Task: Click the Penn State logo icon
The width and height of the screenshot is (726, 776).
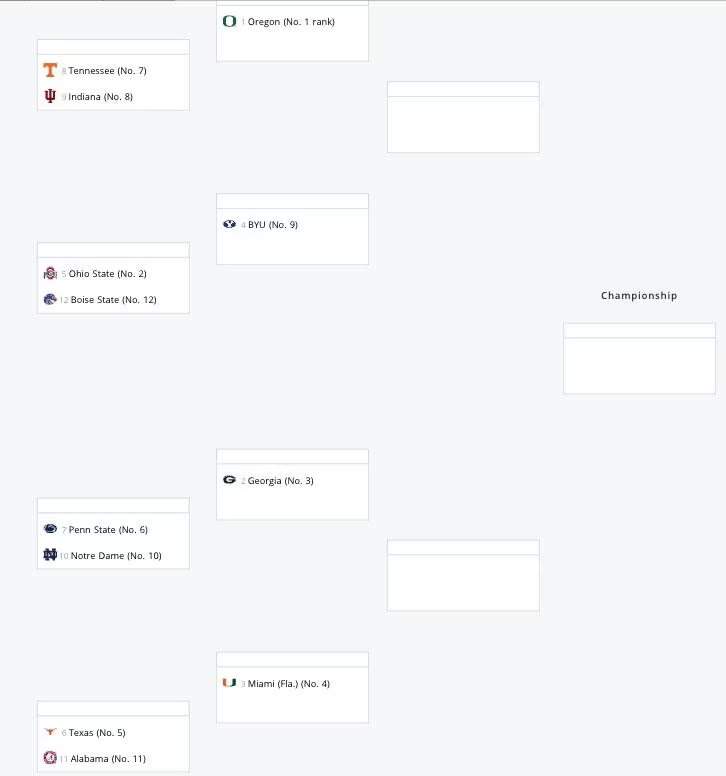Action: click(x=50, y=529)
